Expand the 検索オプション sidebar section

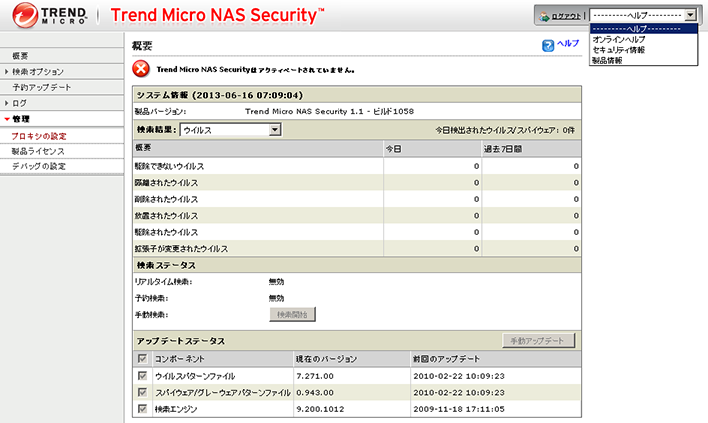click(38, 72)
